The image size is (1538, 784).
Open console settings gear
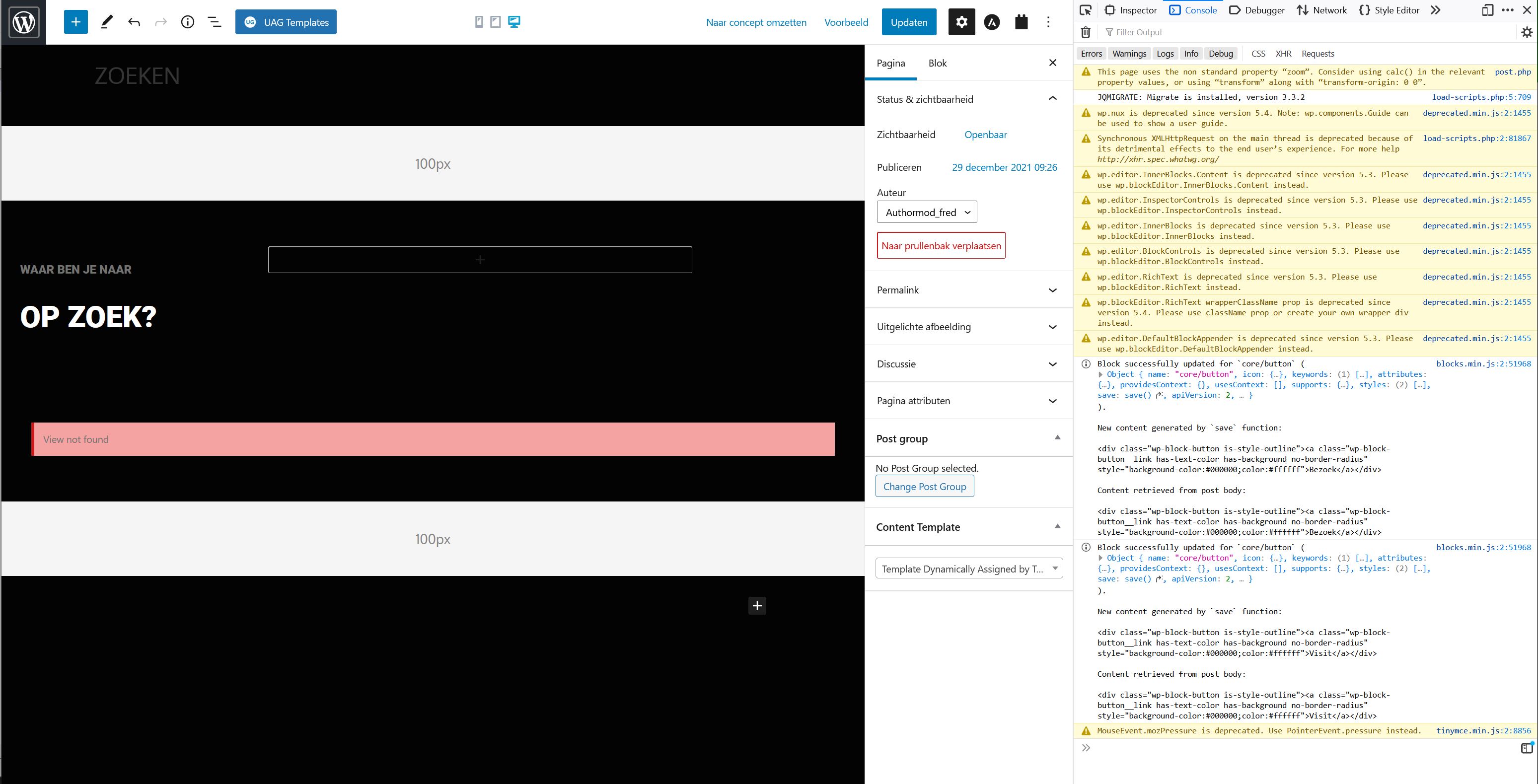[1527, 32]
